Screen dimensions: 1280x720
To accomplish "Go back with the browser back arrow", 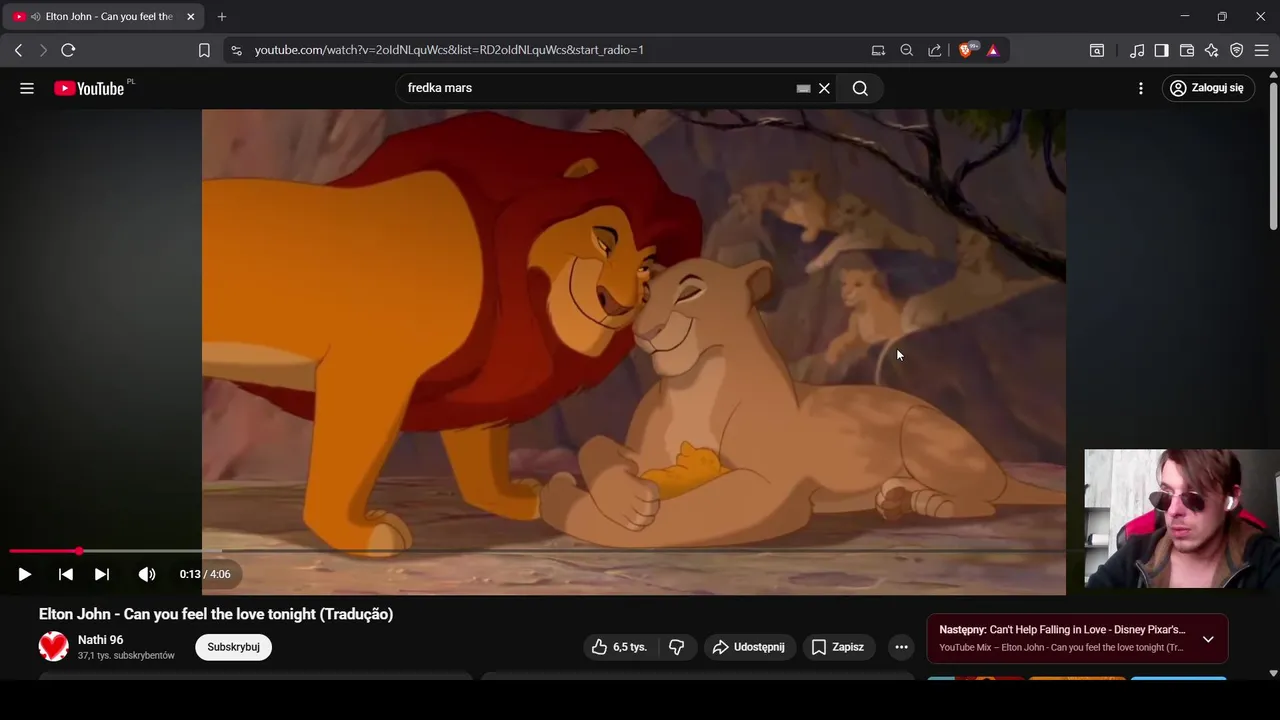I will [18, 50].
